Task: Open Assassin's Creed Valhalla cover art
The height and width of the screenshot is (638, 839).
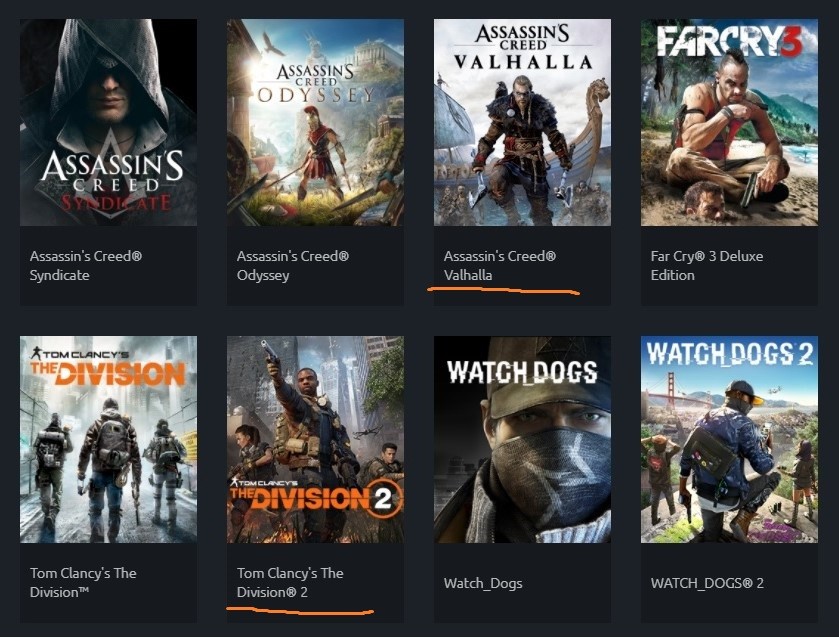Action: [522, 122]
